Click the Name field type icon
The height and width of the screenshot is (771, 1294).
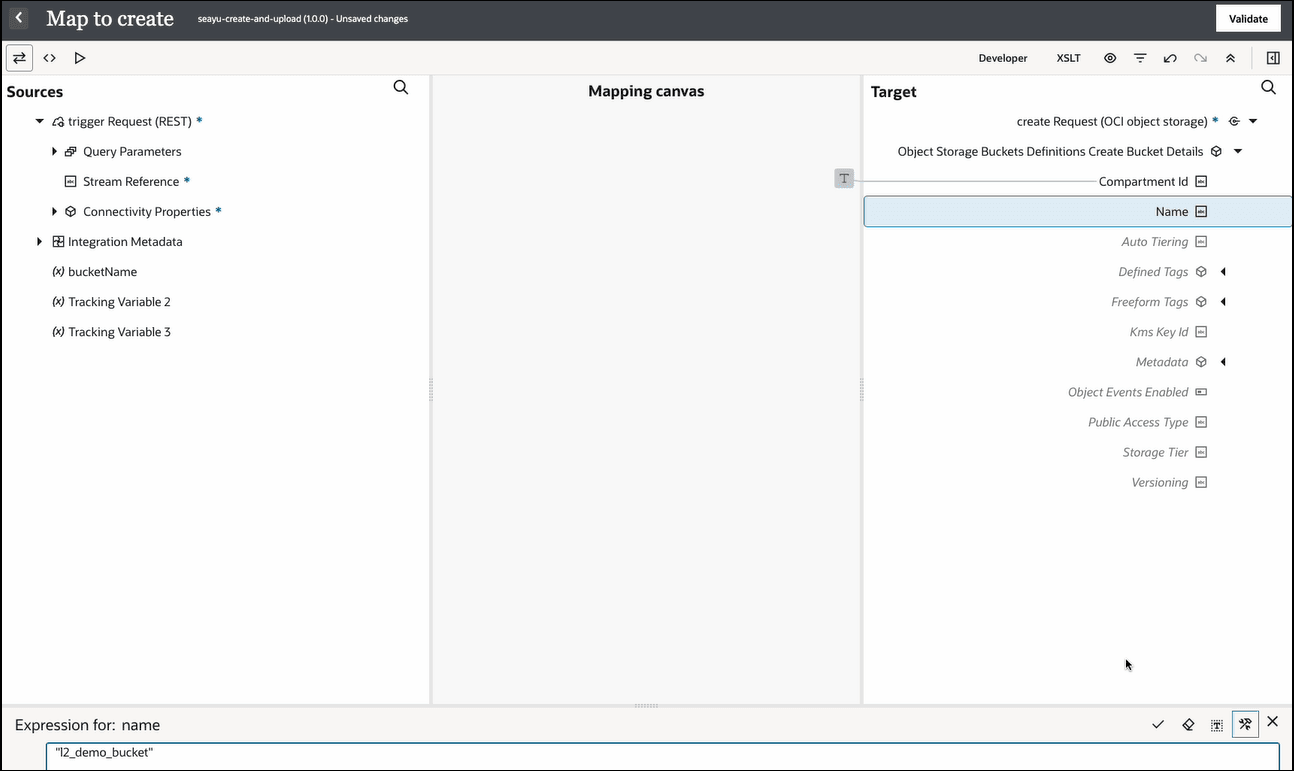[1202, 212]
